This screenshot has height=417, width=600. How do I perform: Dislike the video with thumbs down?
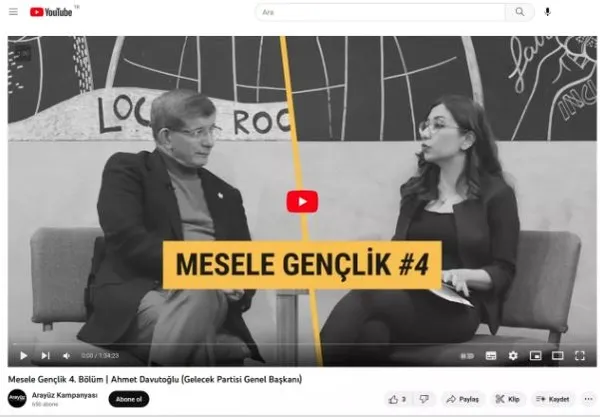[x=424, y=399]
